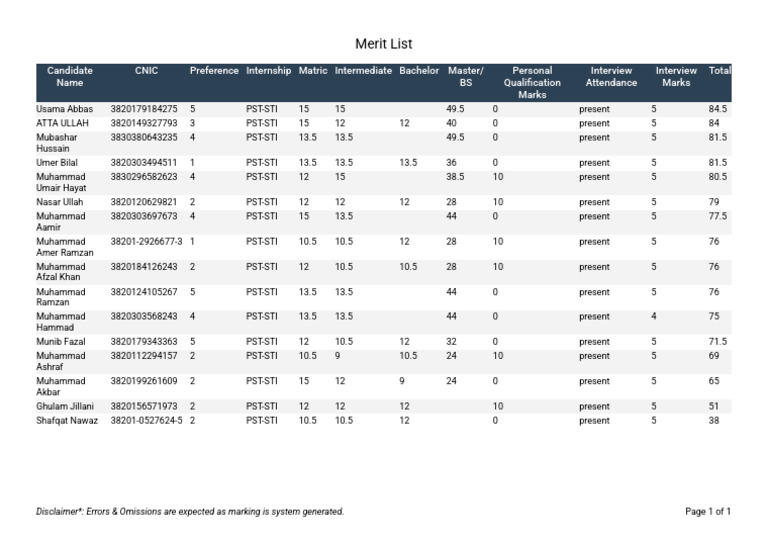Image resolution: width=768 pixels, height=543 pixels.
Task: Select candidate name Nasar Ullah
Action: coord(59,202)
